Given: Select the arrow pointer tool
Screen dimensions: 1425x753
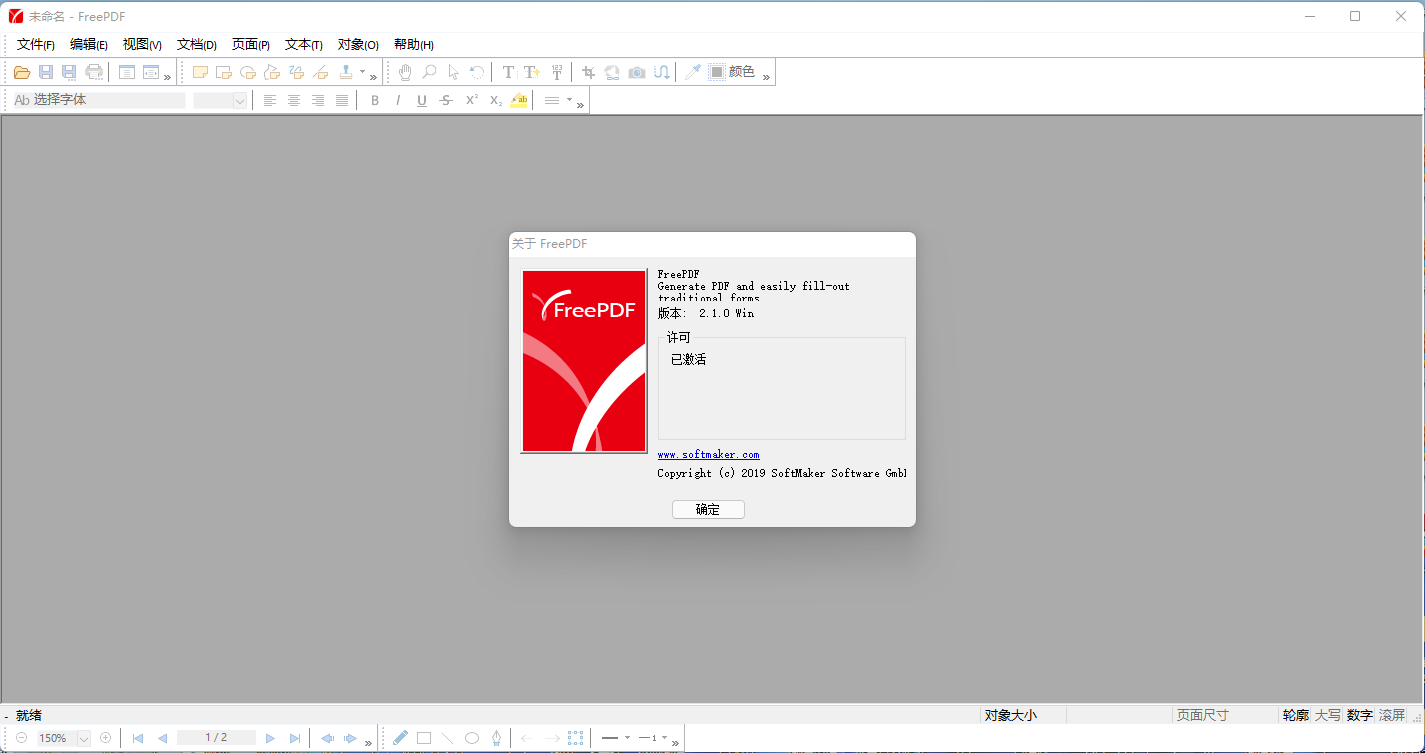Looking at the screenshot, I should tap(453, 72).
